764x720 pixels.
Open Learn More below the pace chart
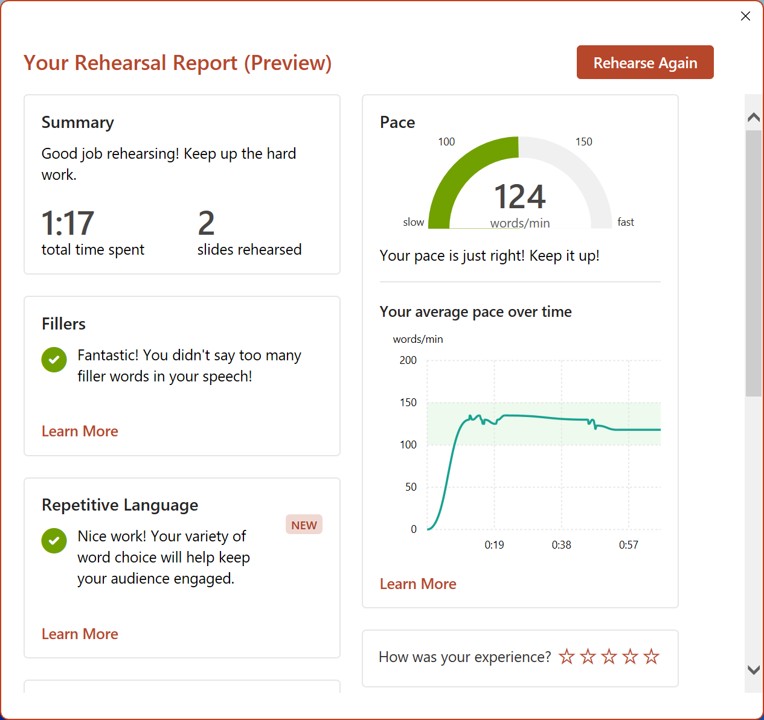pos(418,584)
